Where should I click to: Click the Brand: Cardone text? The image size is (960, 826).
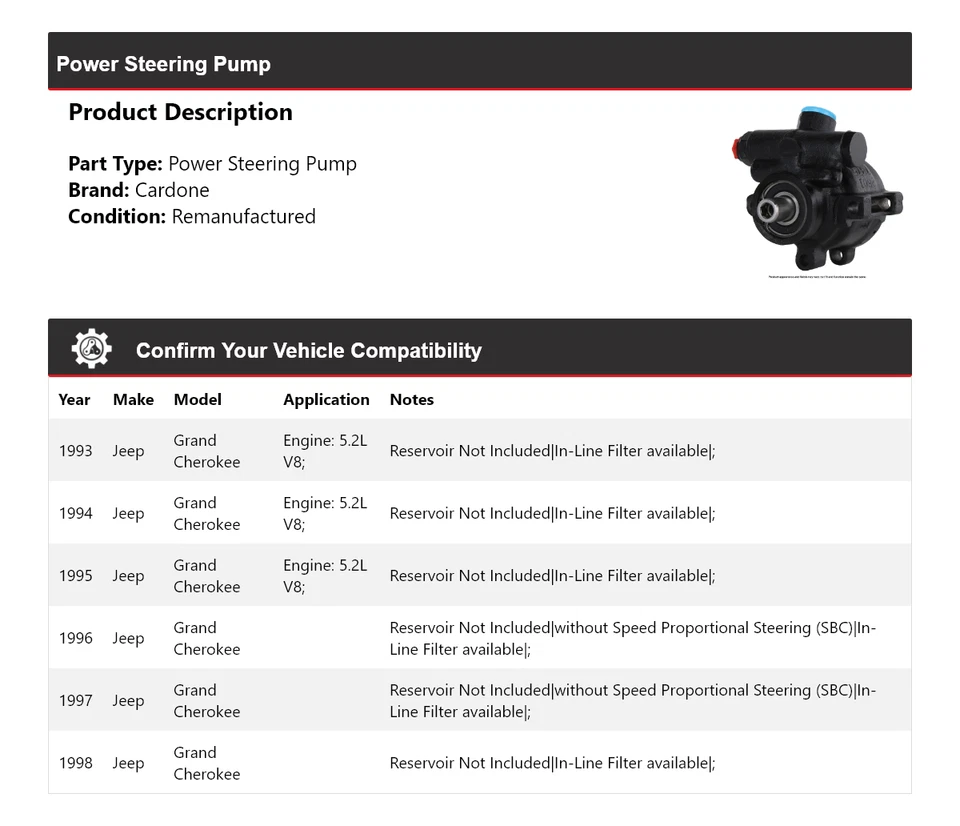pyautogui.click(x=139, y=190)
